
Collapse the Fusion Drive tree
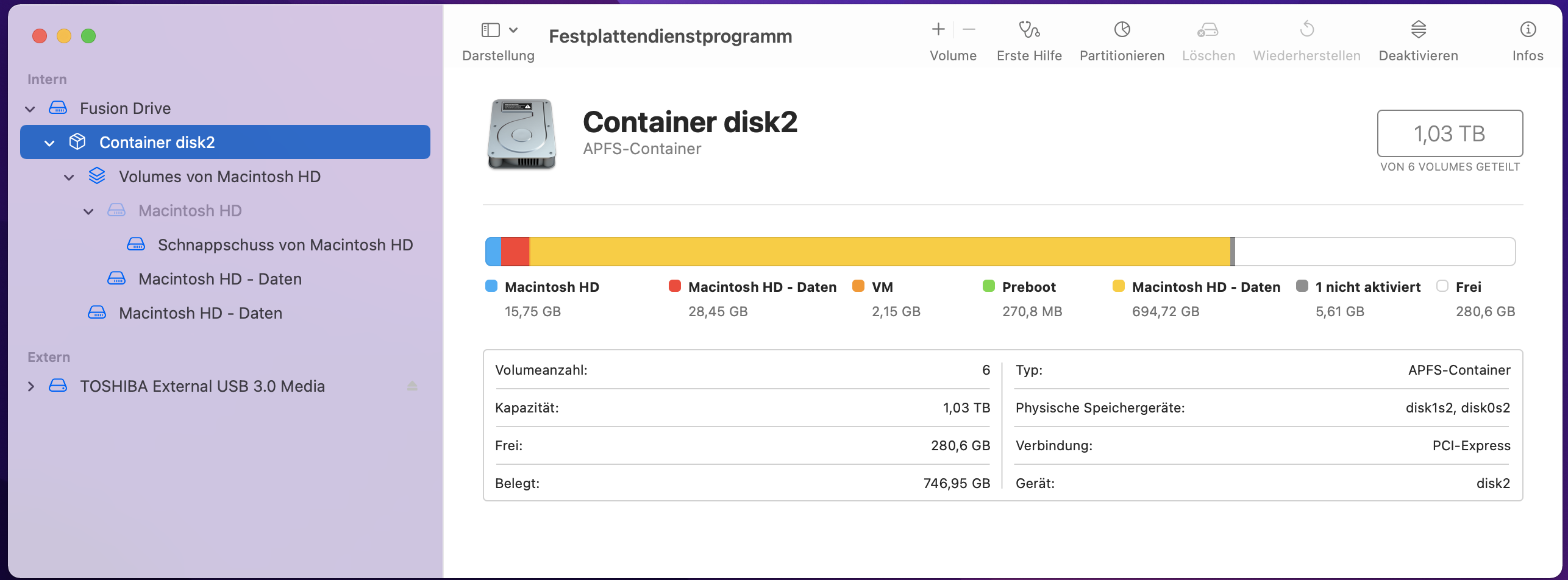click(30, 109)
